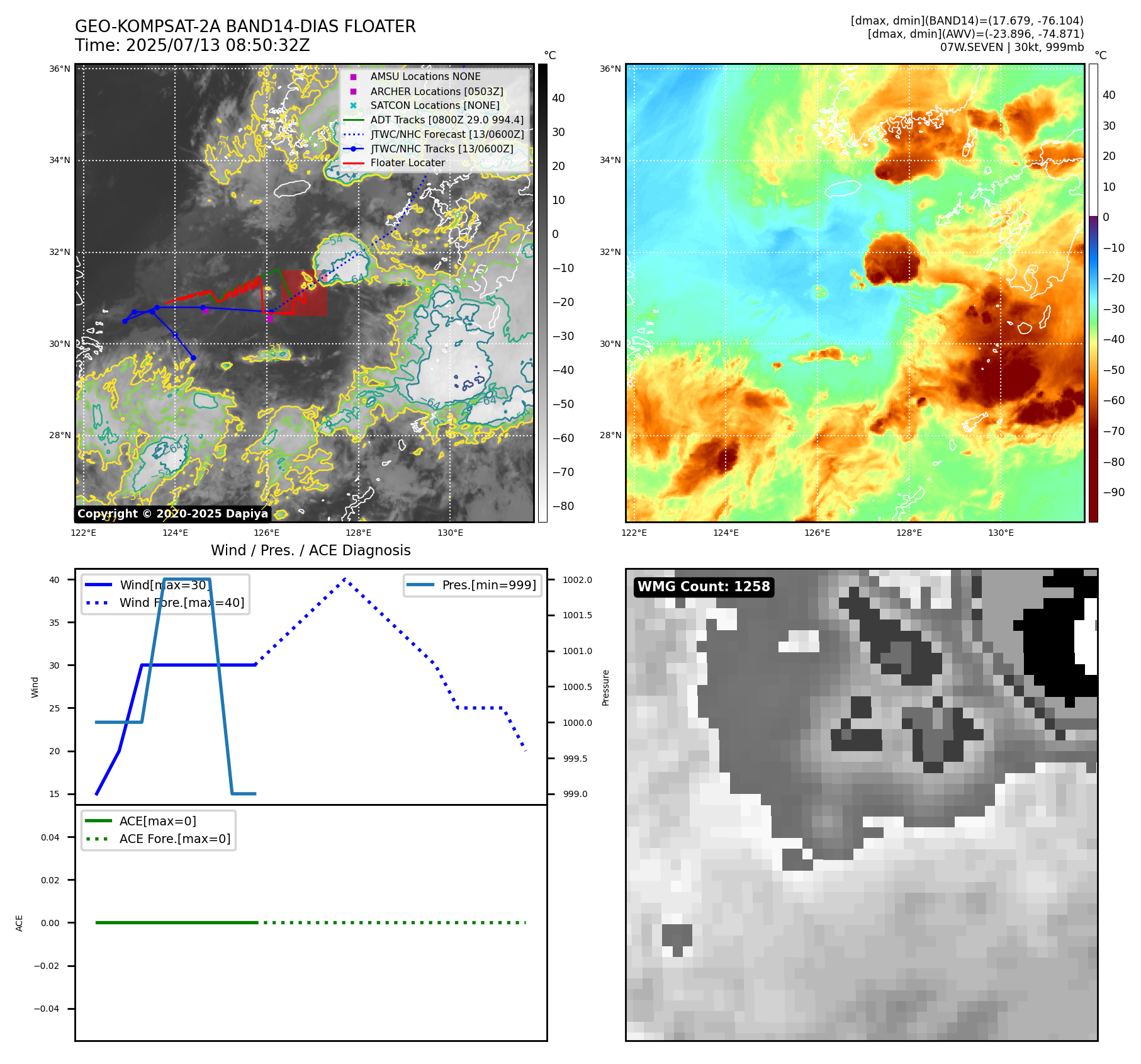Click the 28°N label on the right map
Viewport: 1141px width, 1064px height.
(610, 435)
